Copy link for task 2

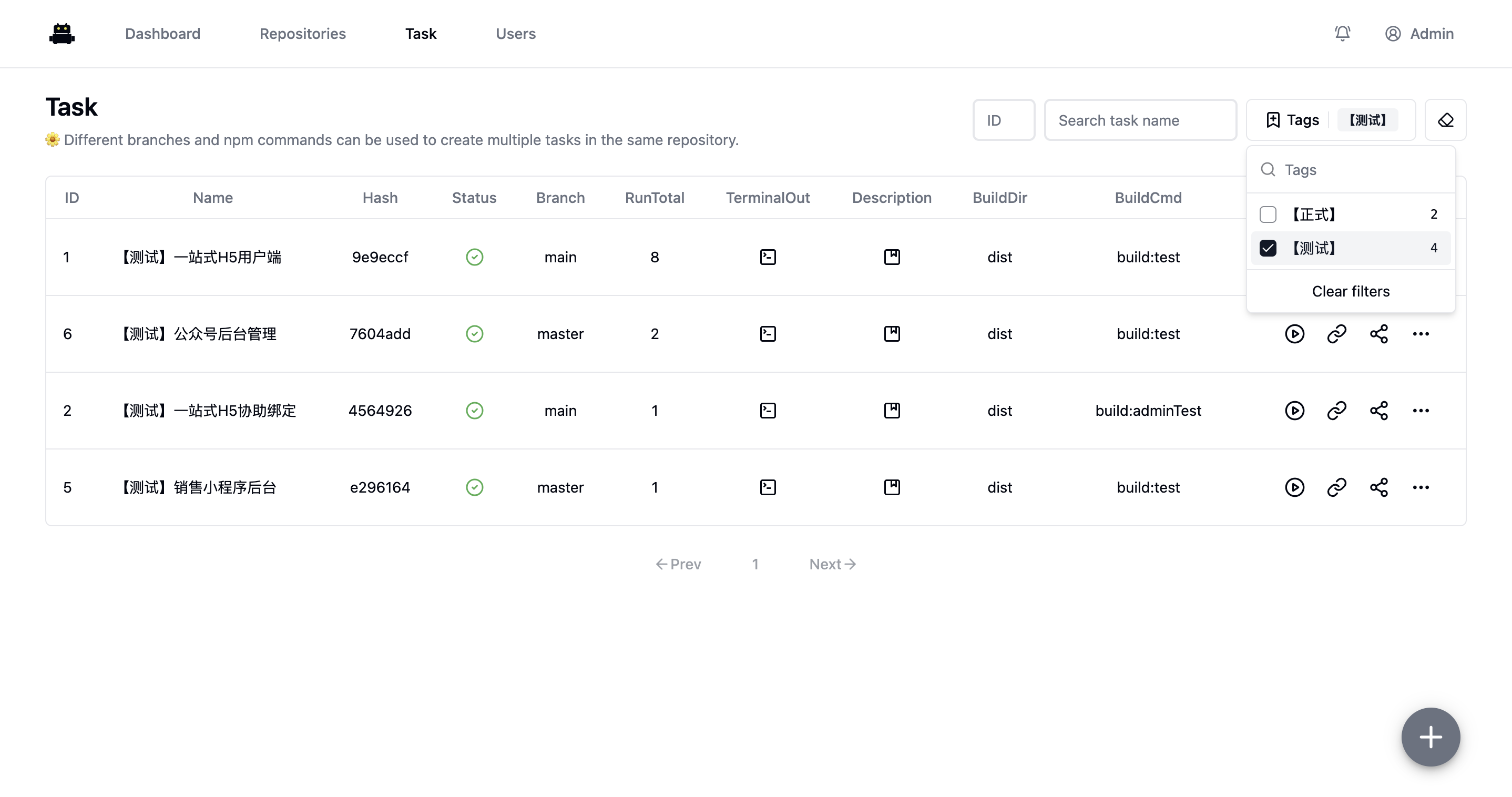(1336, 410)
